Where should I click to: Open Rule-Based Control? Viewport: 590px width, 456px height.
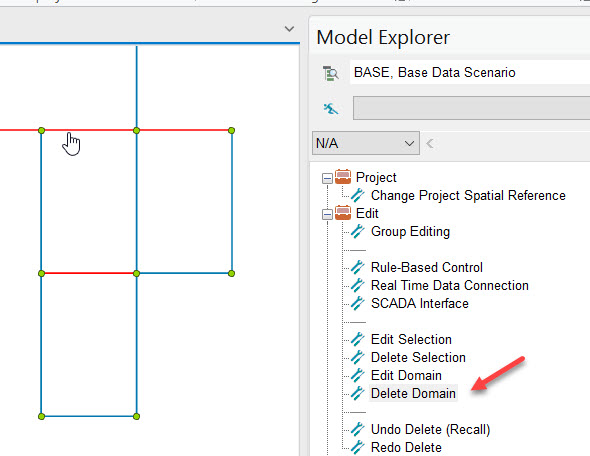tap(427, 267)
